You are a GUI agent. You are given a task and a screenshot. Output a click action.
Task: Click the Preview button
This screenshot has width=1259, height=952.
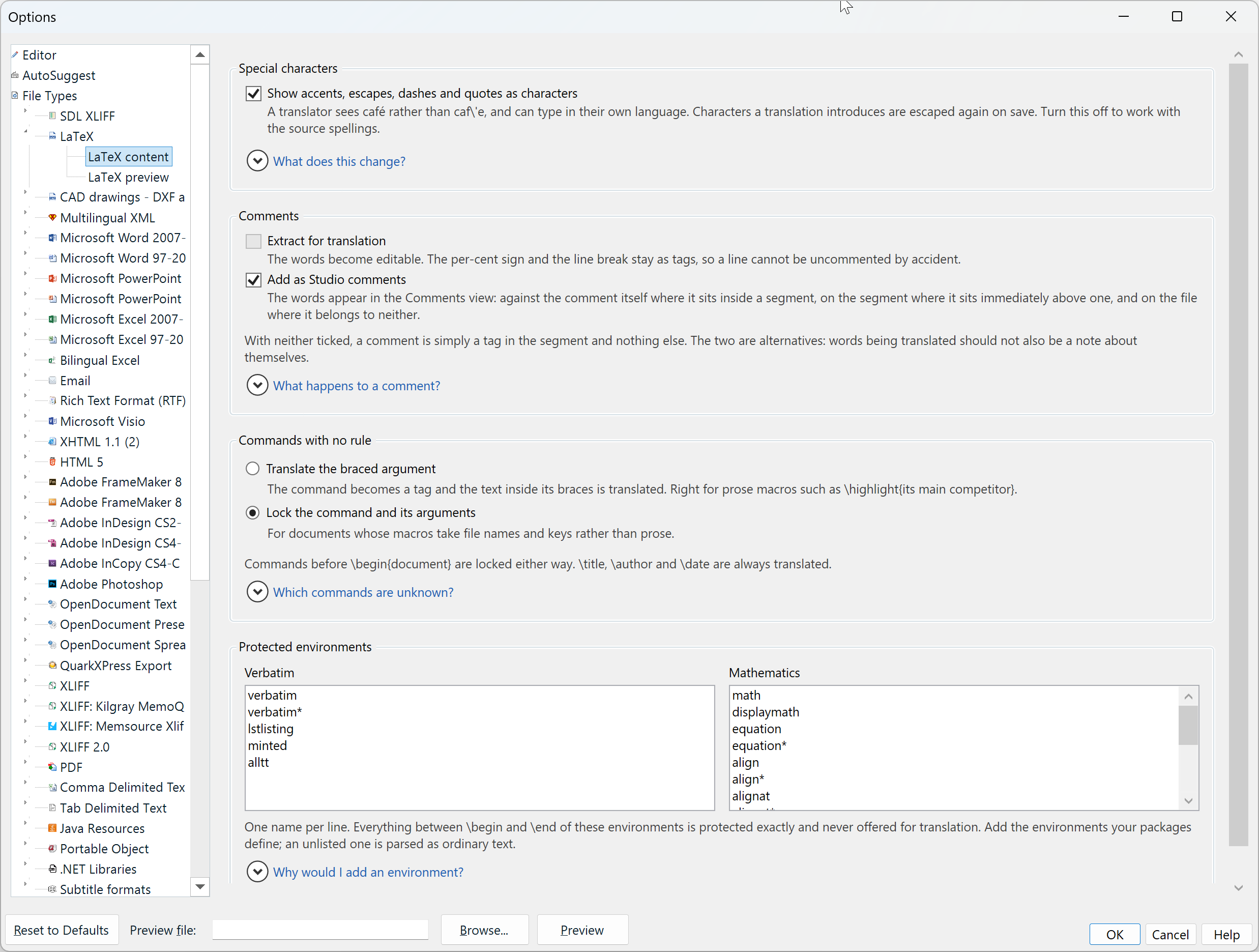(x=582, y=930)
